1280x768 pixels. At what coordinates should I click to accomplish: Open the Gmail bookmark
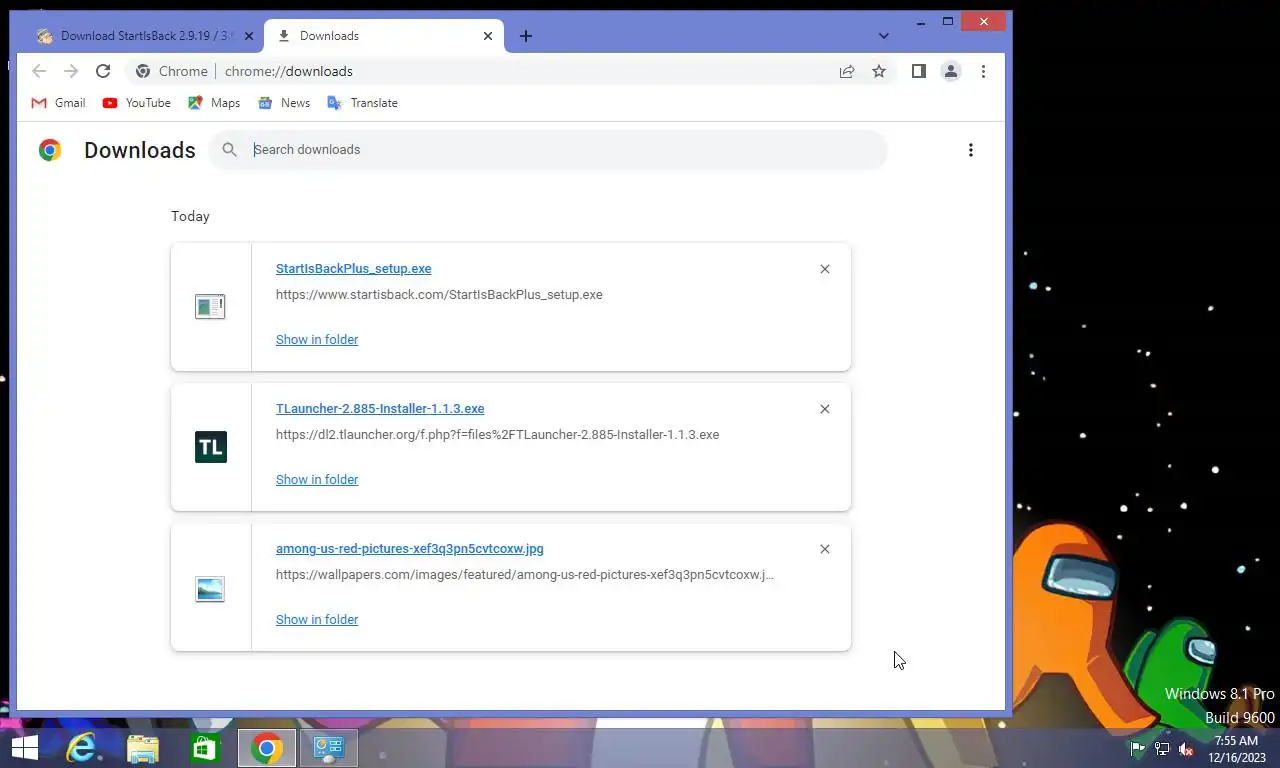coord(58,103)
